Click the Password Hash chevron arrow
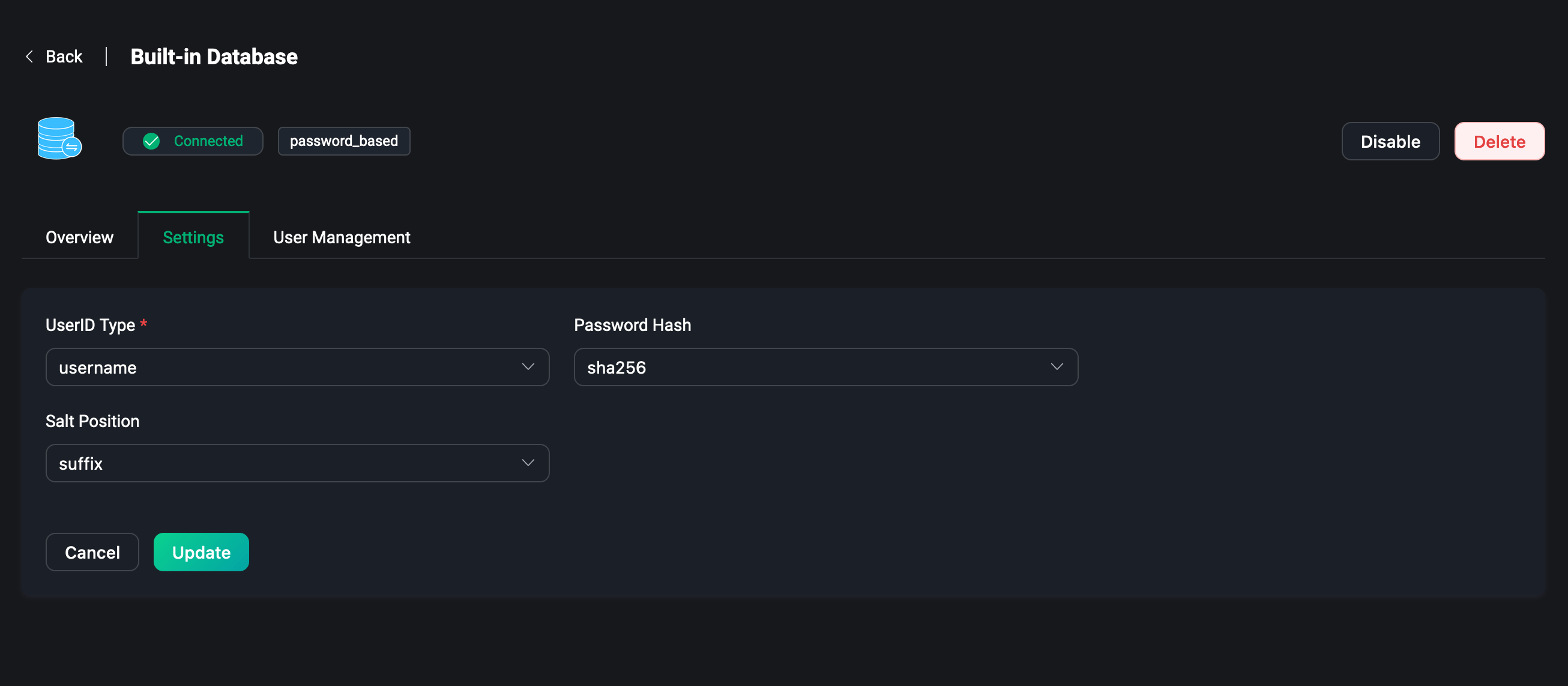 point(1056,367)
